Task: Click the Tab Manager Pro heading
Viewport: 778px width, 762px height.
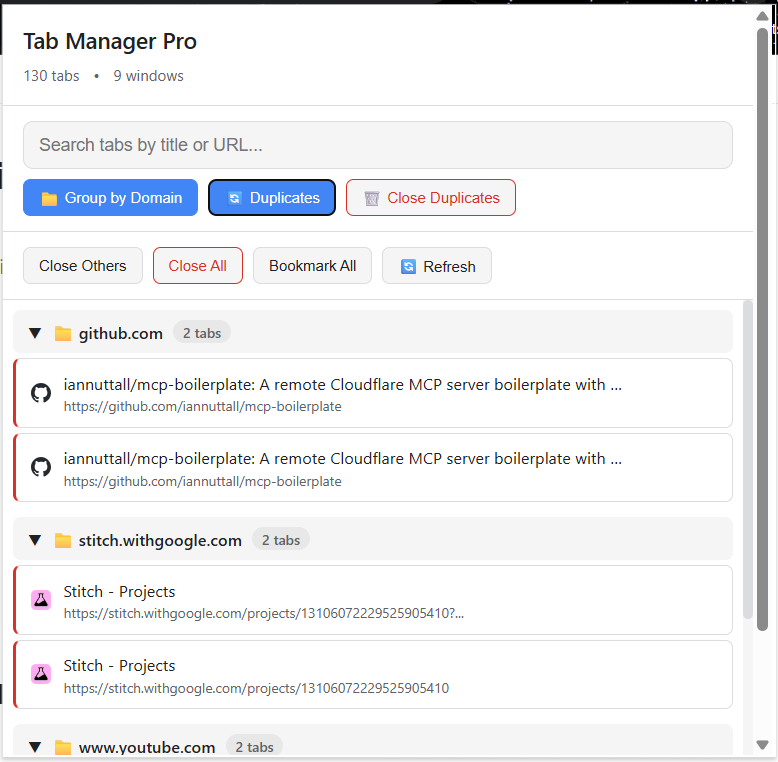Action: (x=110, y=41)
